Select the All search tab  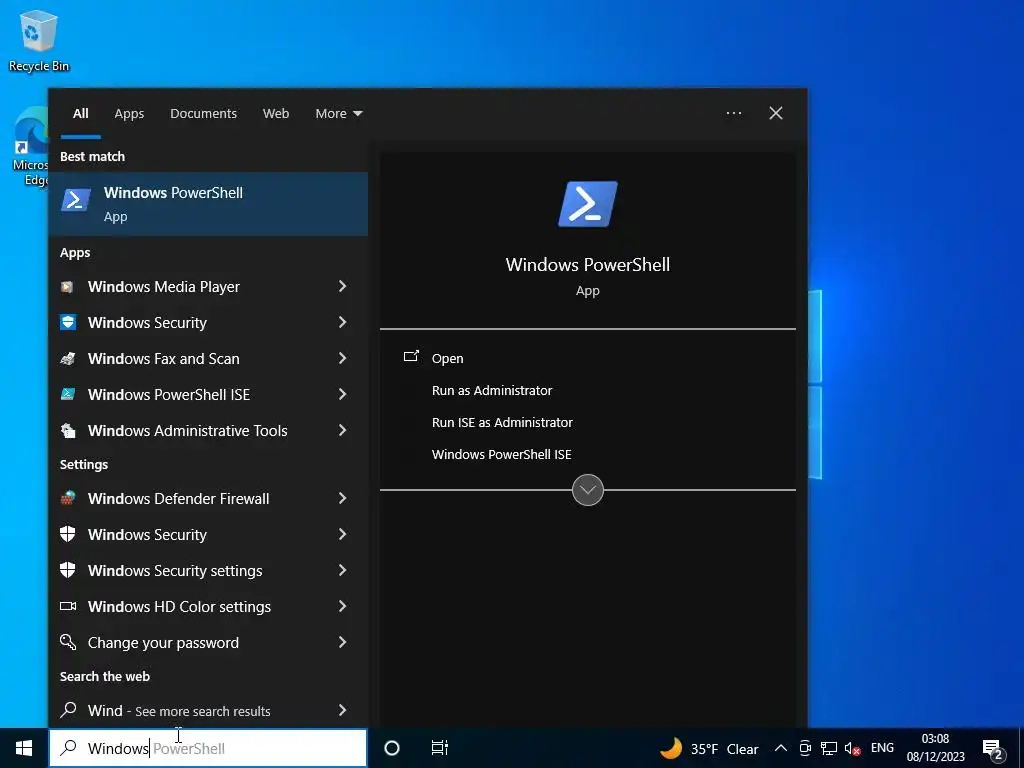click(x=81, y=114)
